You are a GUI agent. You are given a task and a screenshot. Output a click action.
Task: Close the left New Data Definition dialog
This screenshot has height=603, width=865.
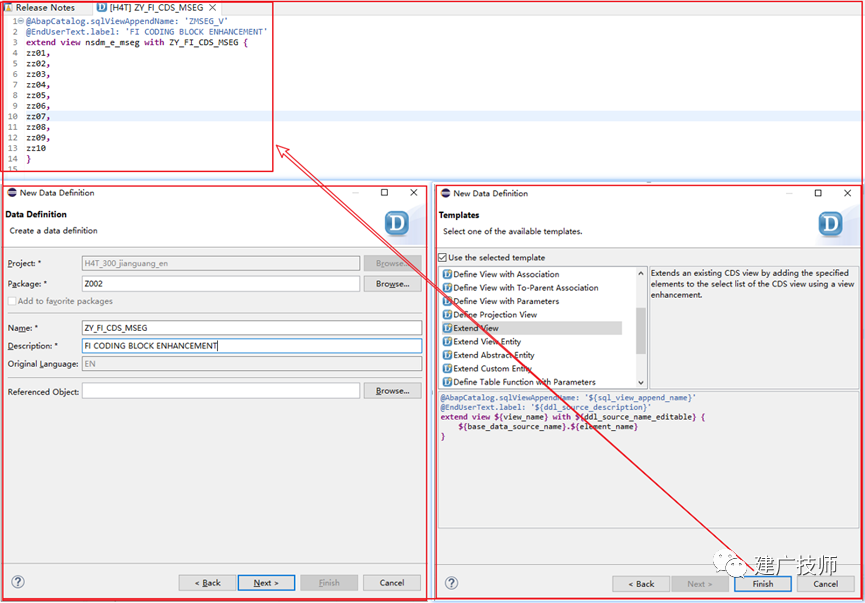pyautogui.click(x=414, y=193)
